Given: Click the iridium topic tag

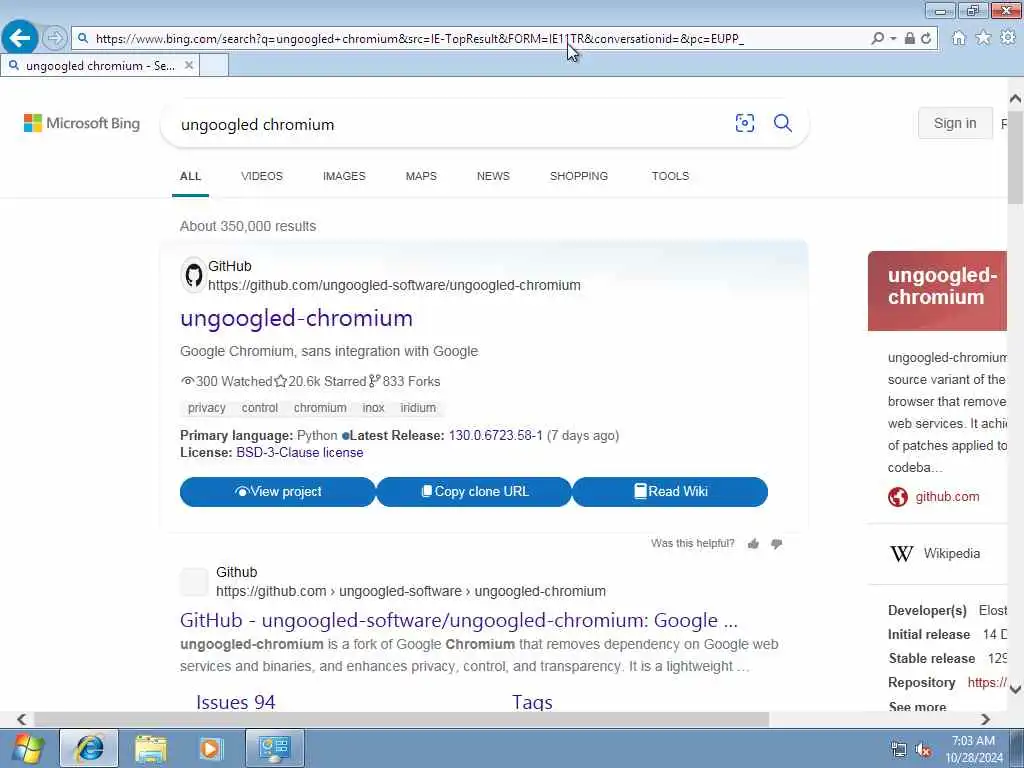Looking at the screenshot, I should 418,408.
